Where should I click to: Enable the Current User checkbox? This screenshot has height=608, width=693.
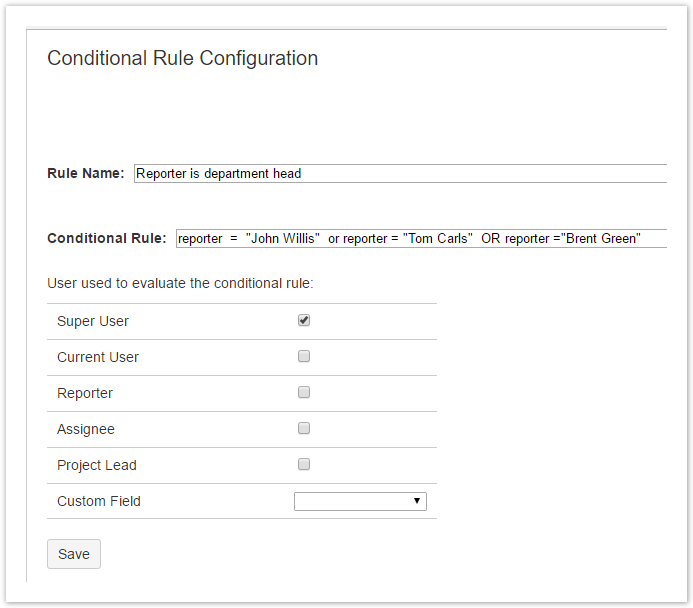pos(304,357)
